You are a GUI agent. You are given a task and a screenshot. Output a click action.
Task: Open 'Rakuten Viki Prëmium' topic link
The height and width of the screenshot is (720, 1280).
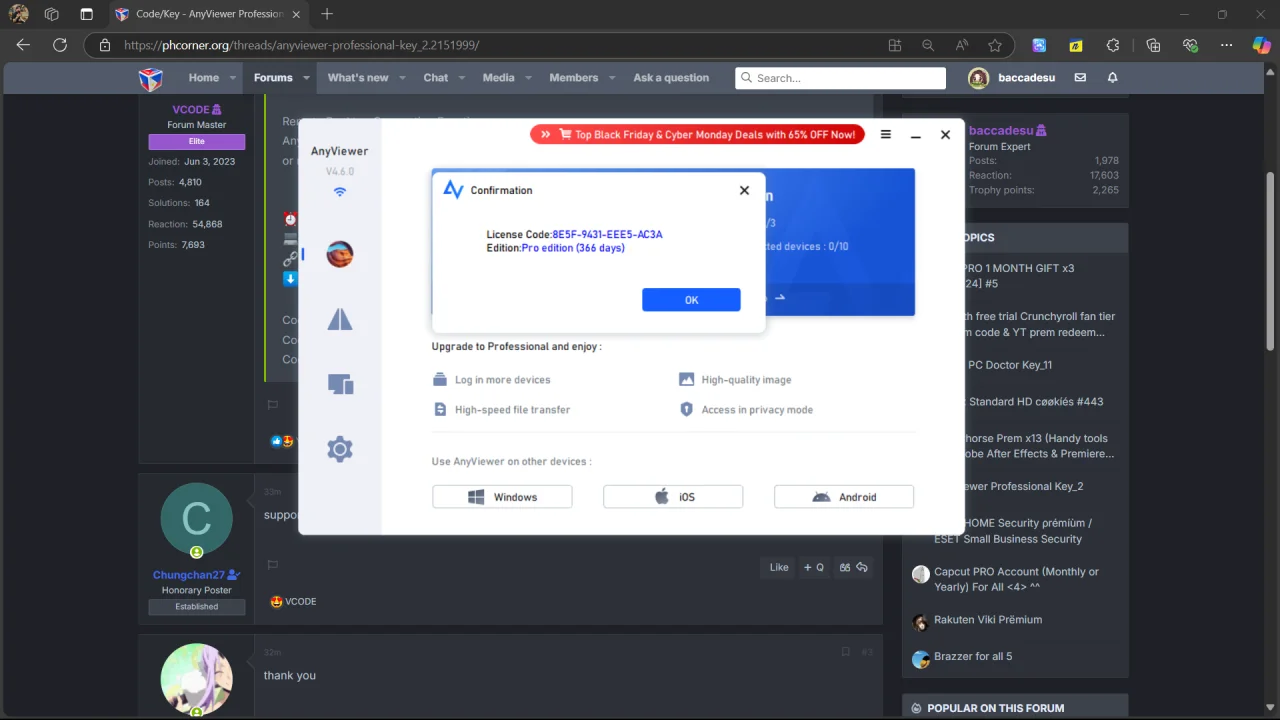tap(988, 620)
